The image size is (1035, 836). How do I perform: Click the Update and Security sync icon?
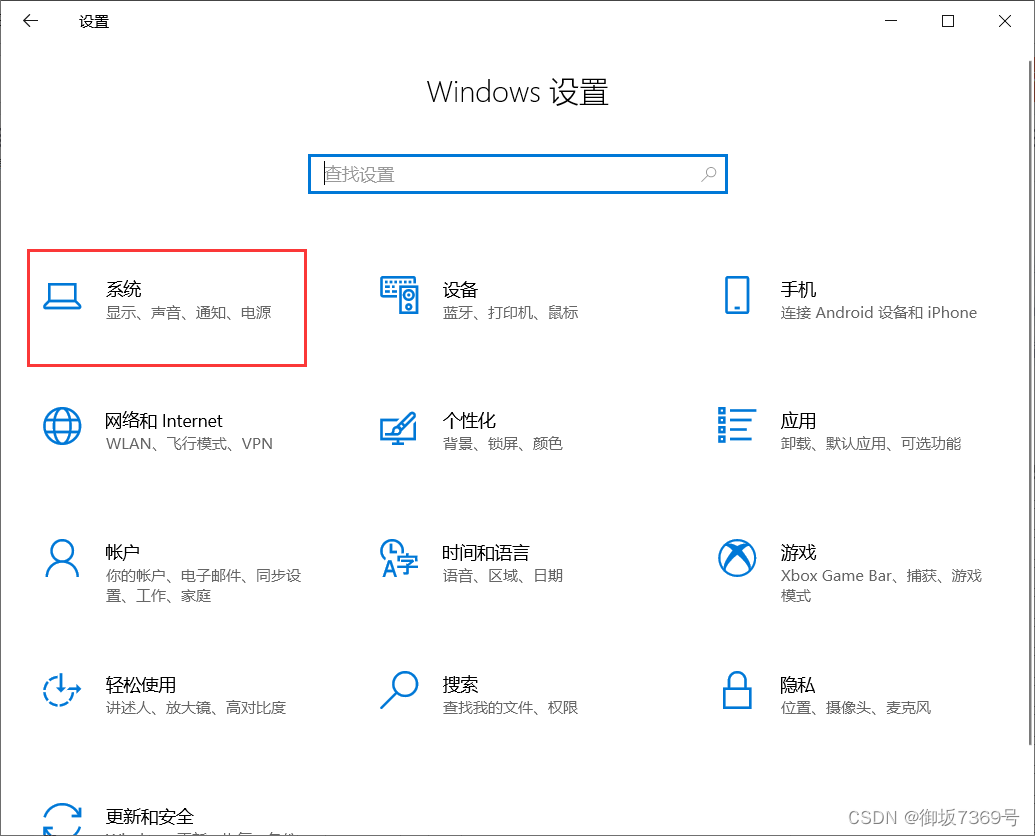coord(62,819)
